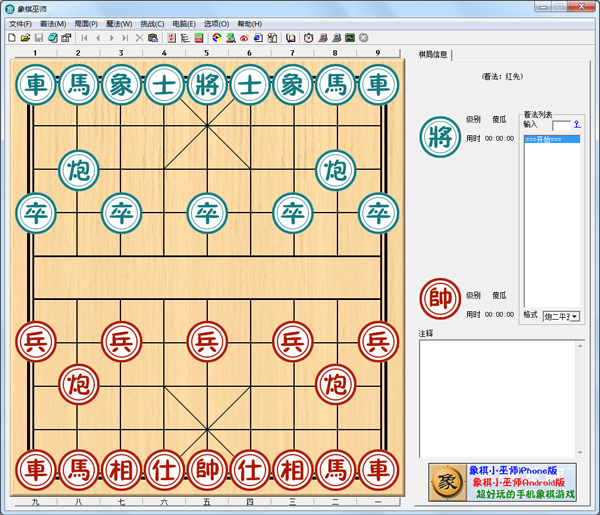
Task: Click the mobile xiangqi game ad banner
Action: [502, 482]
